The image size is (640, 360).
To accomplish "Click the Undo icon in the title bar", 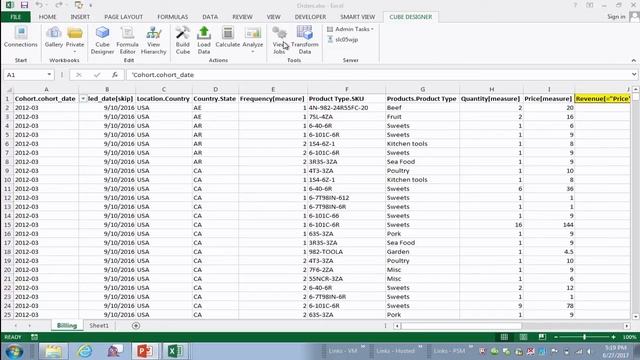I will pos(39,5).
